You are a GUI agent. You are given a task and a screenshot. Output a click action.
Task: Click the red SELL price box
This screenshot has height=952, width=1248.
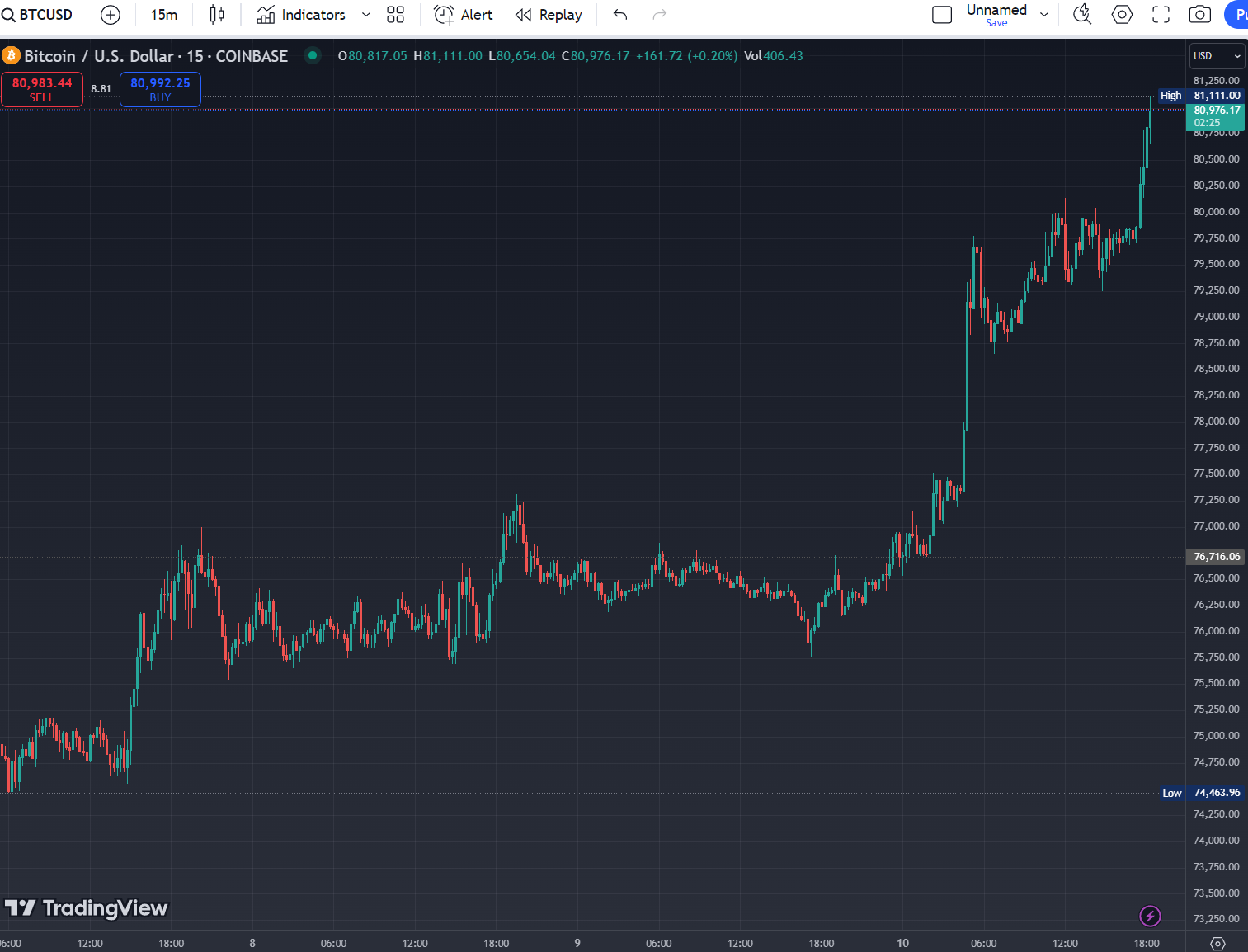pyautogui.click(x=42, y=89)
